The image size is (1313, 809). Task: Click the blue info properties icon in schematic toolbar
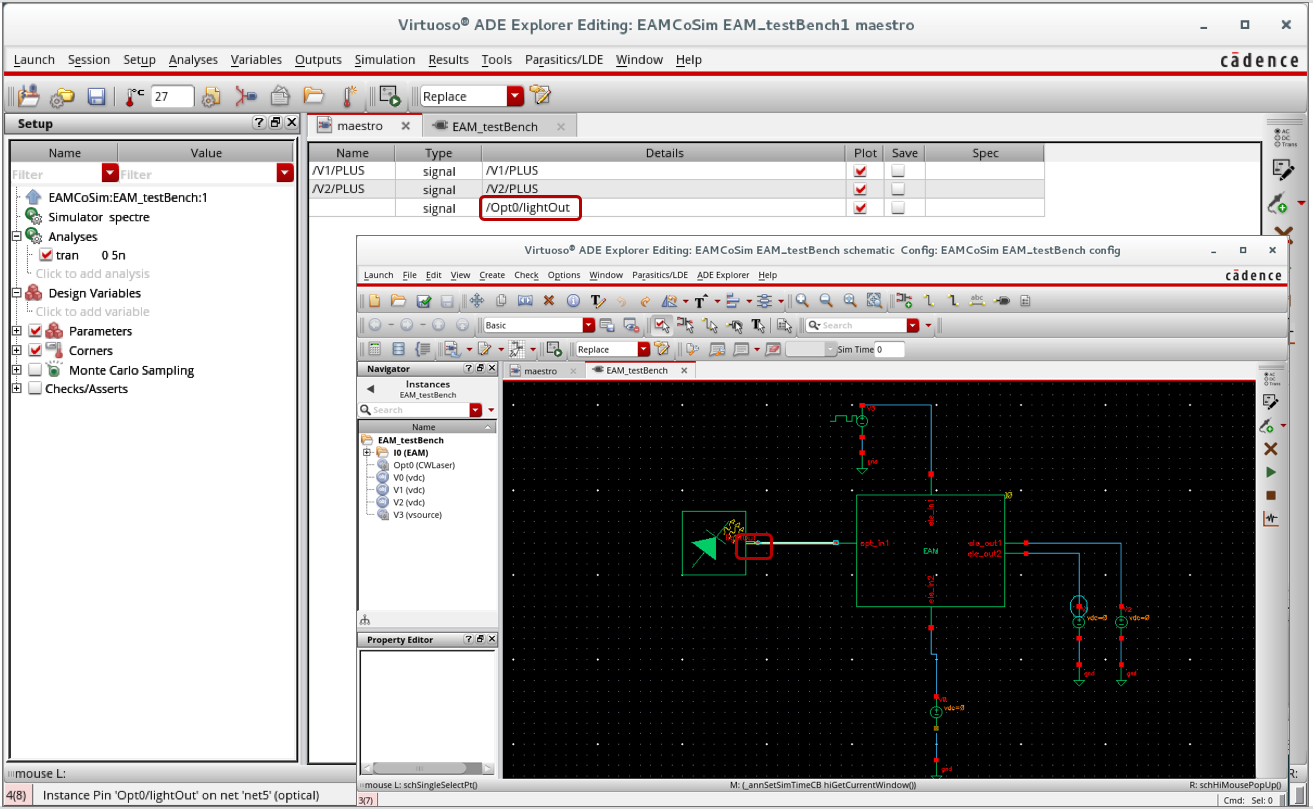coord(573,300)
